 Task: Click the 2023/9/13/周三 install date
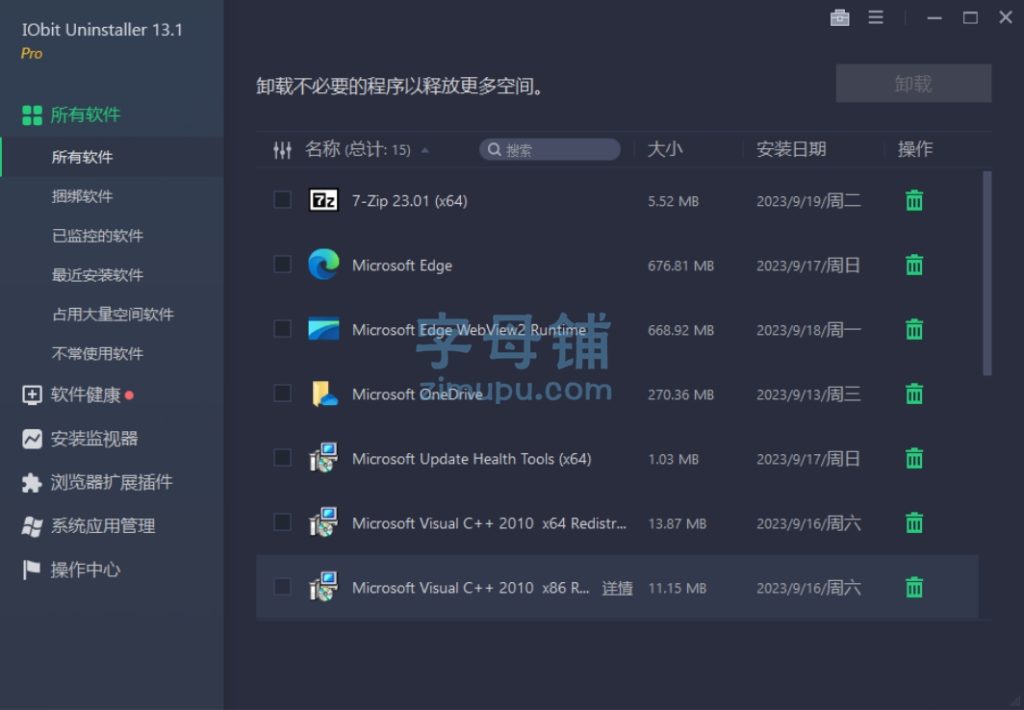pyautogui.click(x=808, y=395)
